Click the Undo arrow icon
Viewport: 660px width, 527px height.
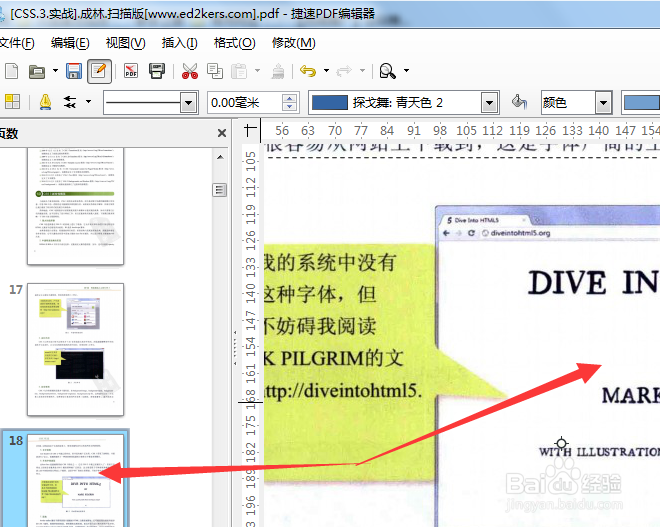[308, 71]
